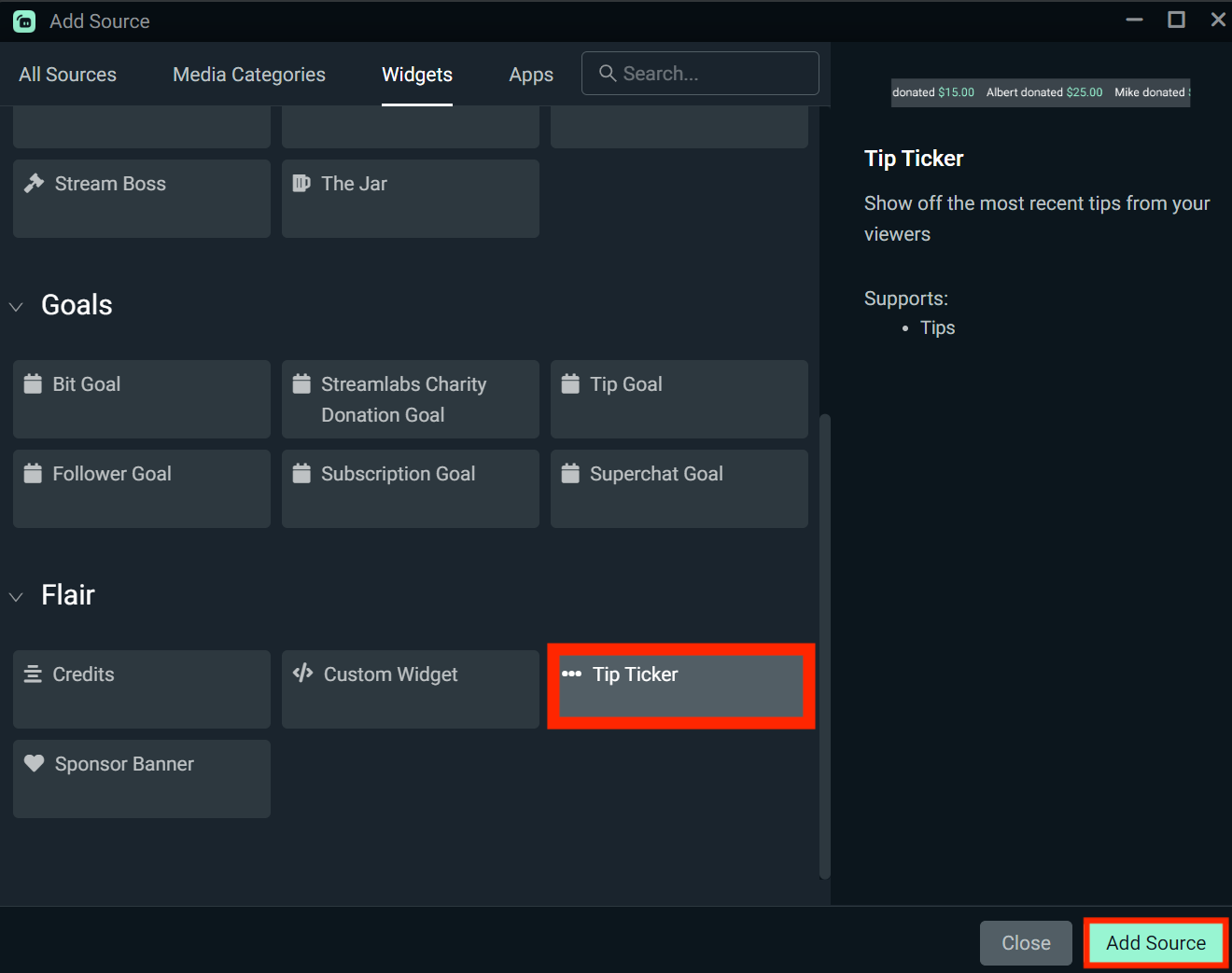1232x973 pixels.
Task: Open the Media Categories tab
Action: [x=247, y=74]
